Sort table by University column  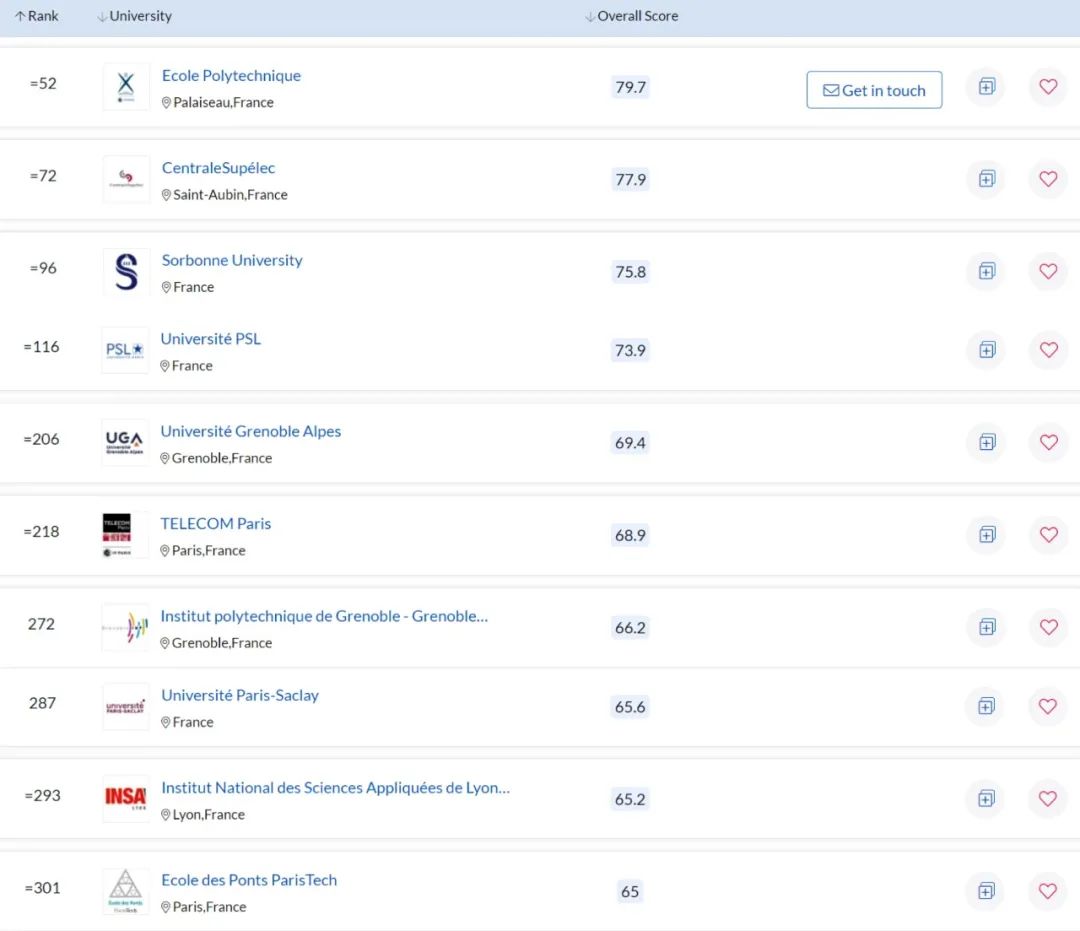[134, 16]
